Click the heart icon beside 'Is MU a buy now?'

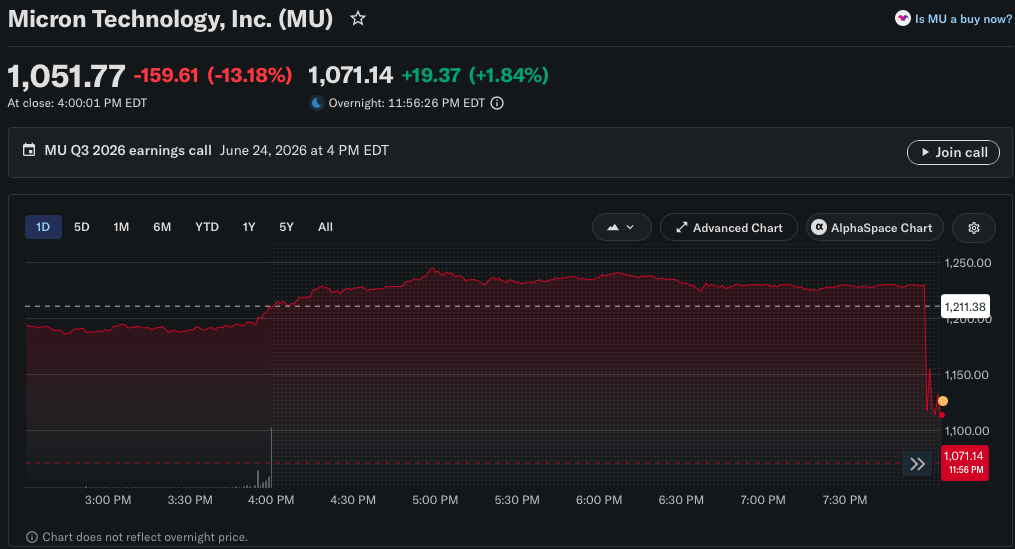pos(902,18)
